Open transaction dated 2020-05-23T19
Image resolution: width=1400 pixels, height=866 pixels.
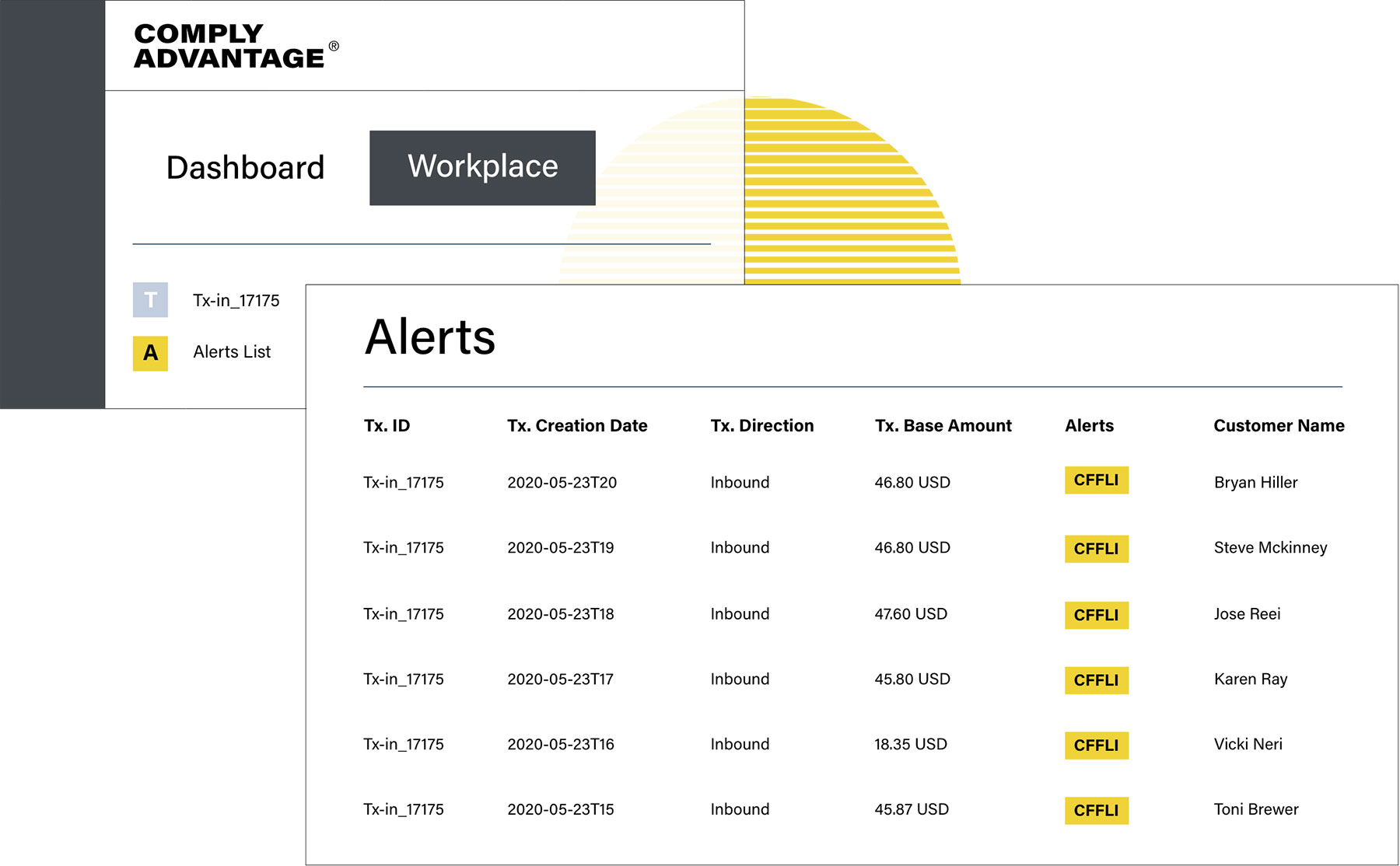point(560,548)
